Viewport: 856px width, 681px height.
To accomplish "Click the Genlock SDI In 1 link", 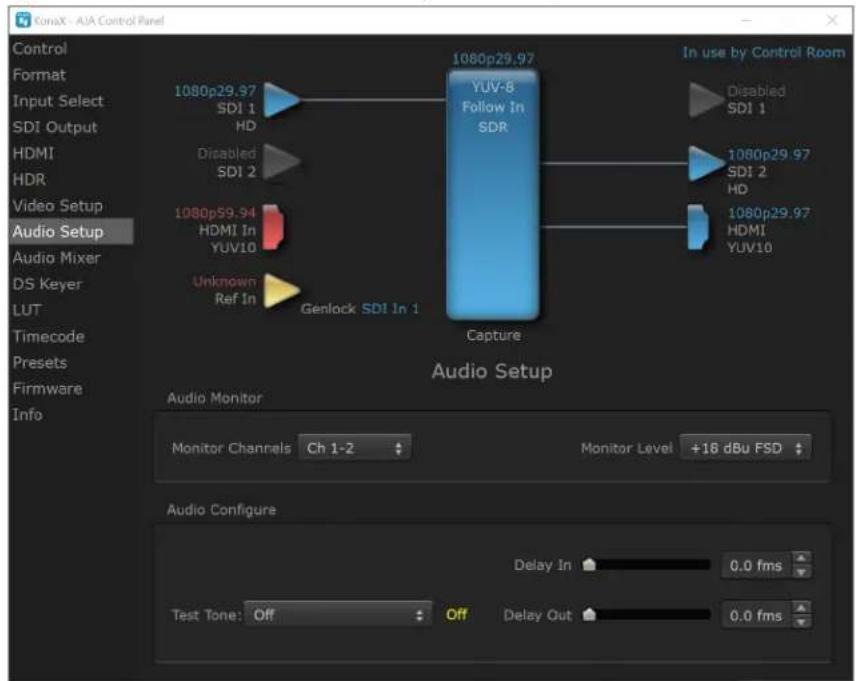I will pos(390,309).
